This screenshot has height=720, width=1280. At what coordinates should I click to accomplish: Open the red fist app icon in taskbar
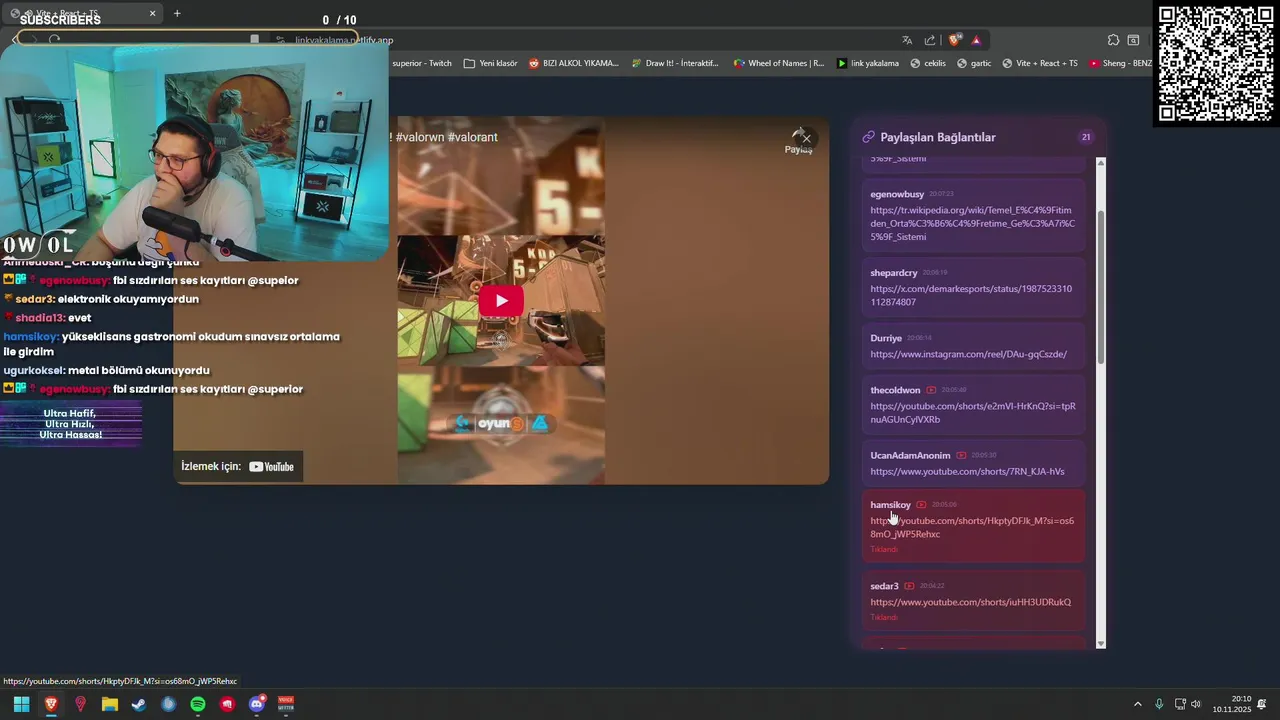[x=227, y=704]
